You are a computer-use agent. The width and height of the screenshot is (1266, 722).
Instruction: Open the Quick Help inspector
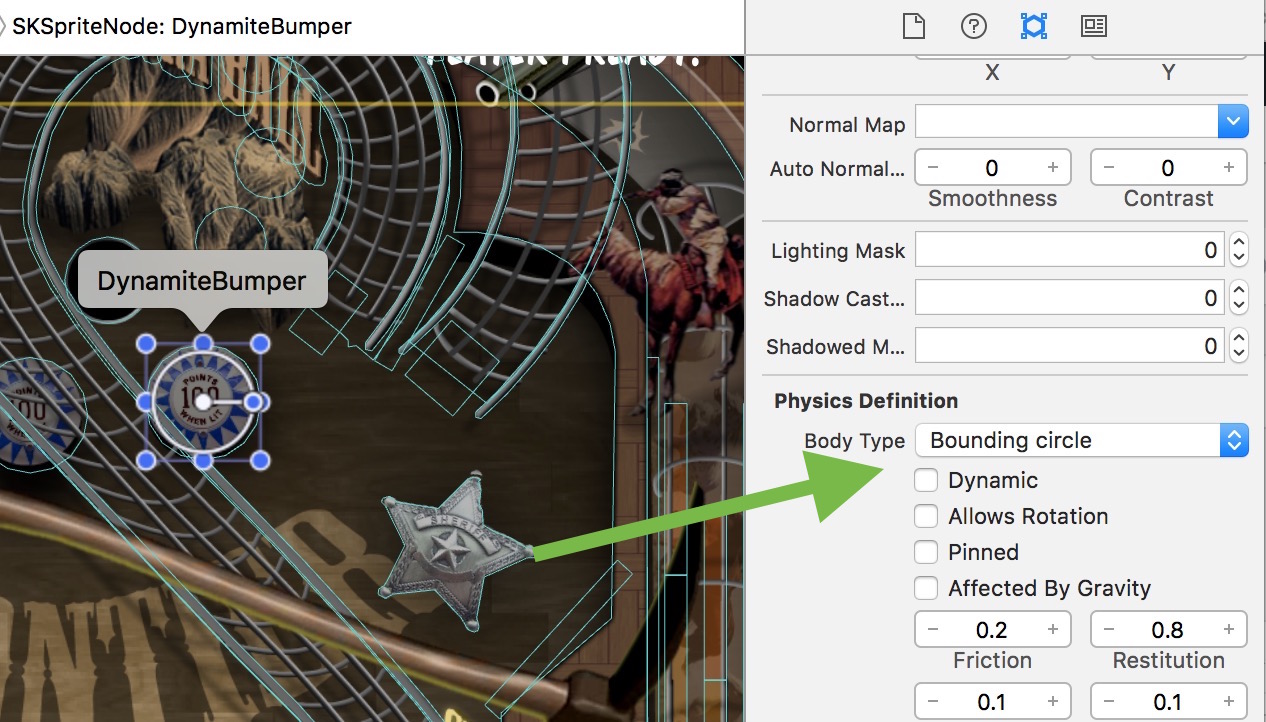click(x=973, y=26)
